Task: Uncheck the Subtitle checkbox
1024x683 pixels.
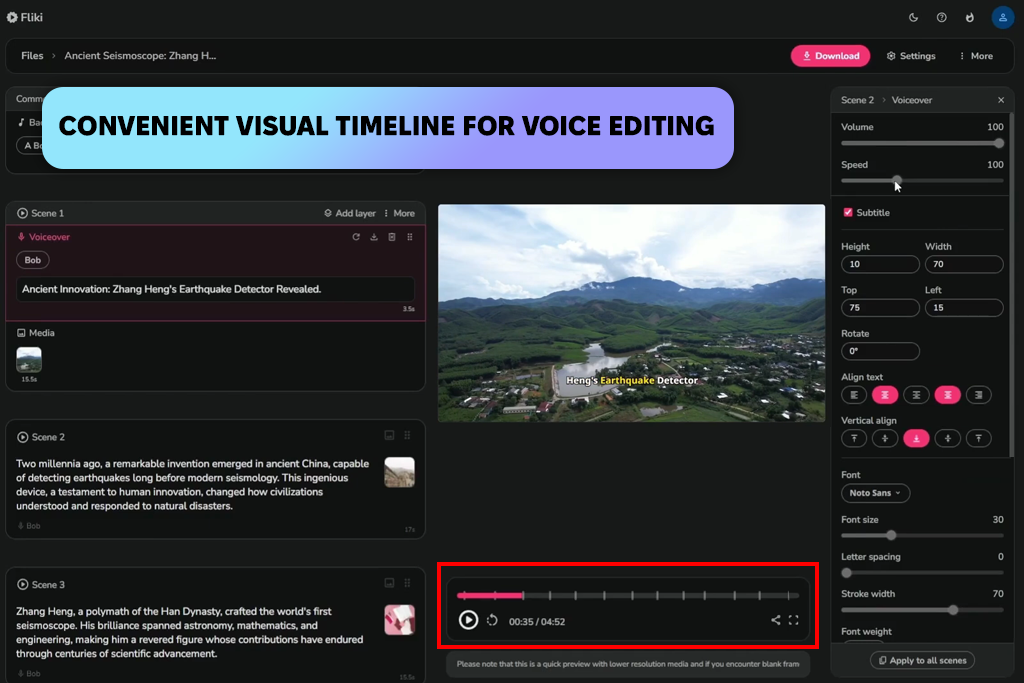Action: click(x=848, y=213)
